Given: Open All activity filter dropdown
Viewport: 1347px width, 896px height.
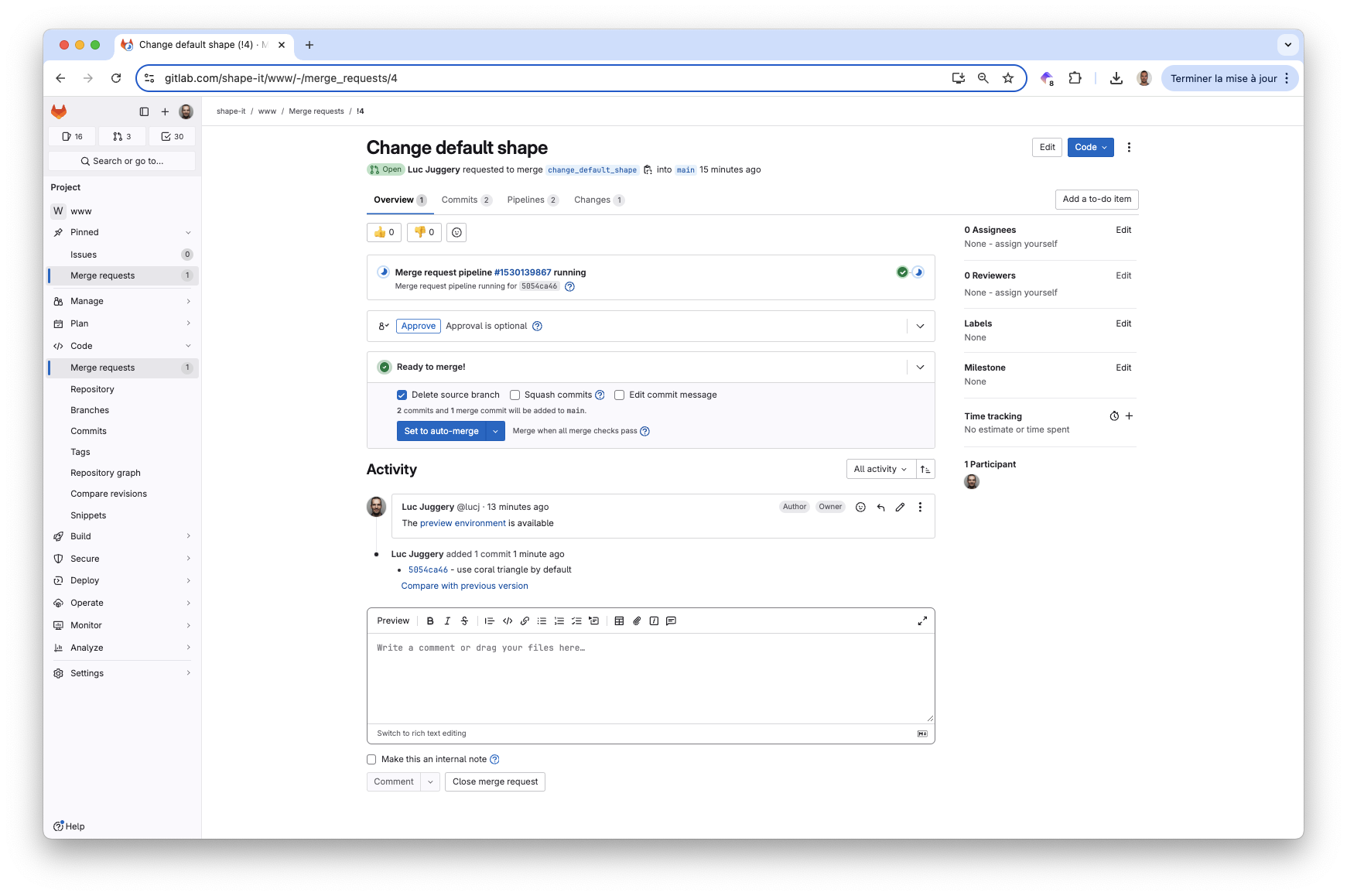Looking at the screenshot, I should click(880, 469).
